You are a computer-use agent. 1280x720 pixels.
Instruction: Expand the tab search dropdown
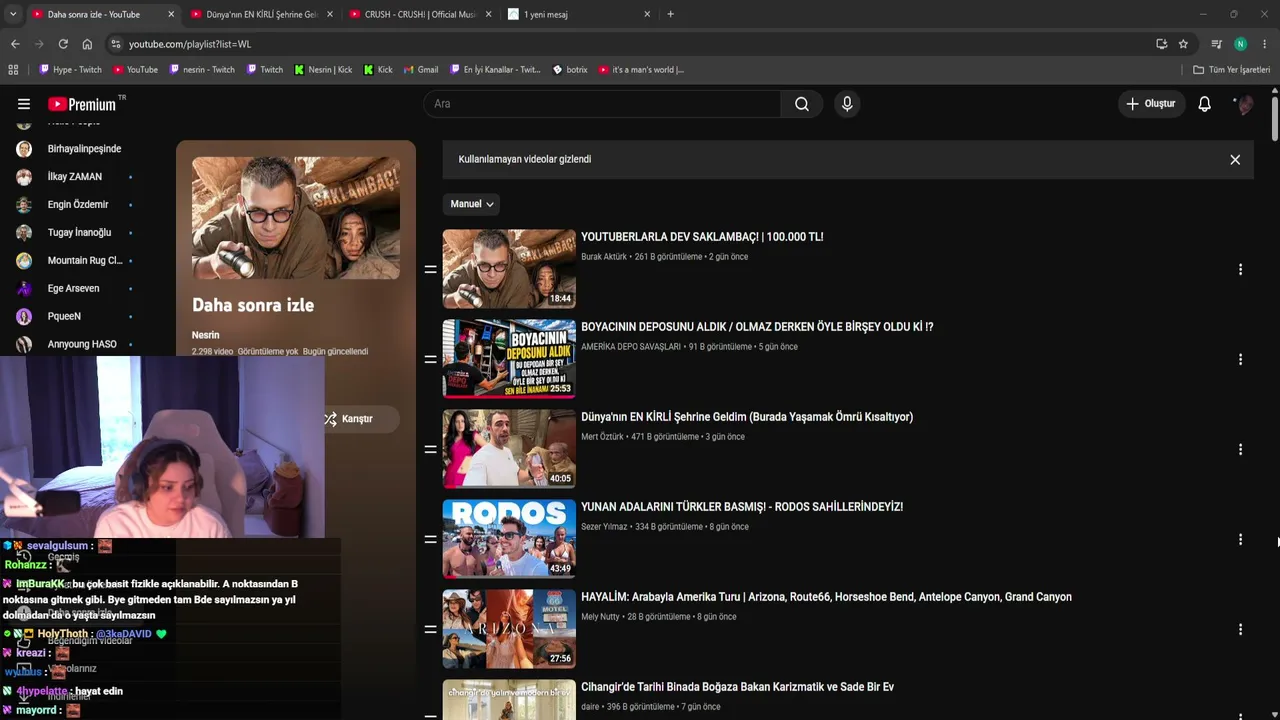(13, 14)
